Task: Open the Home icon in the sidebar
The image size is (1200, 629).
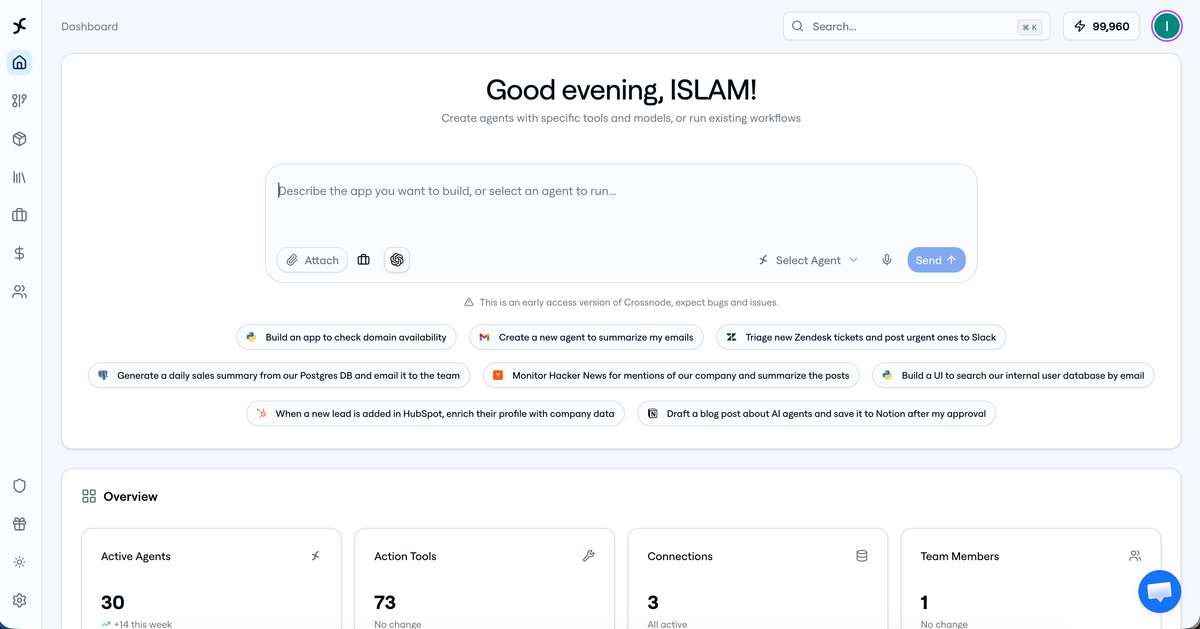Action: [x=19, y=63]
